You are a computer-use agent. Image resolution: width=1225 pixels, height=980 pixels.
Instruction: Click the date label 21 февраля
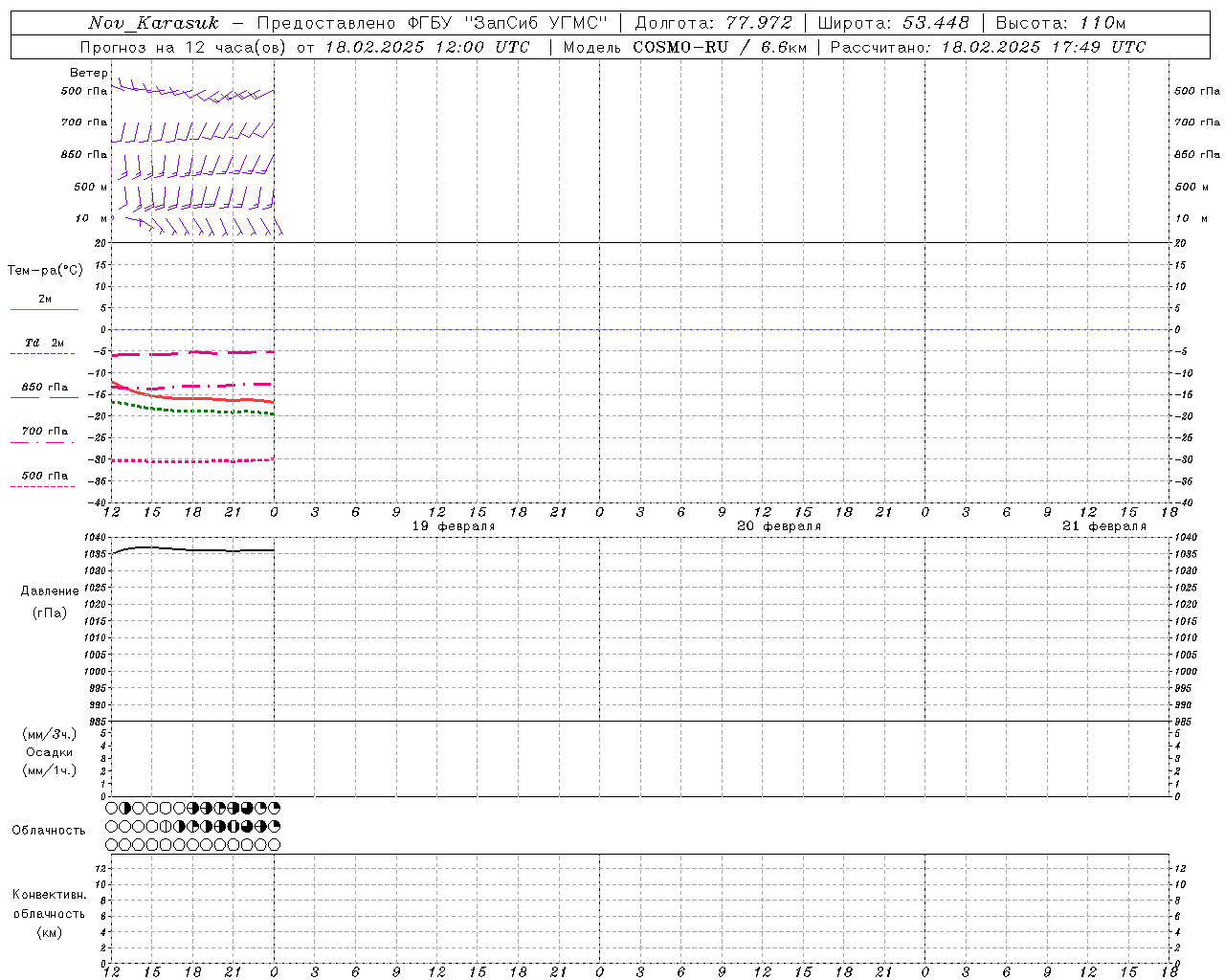click(1104, 526)
